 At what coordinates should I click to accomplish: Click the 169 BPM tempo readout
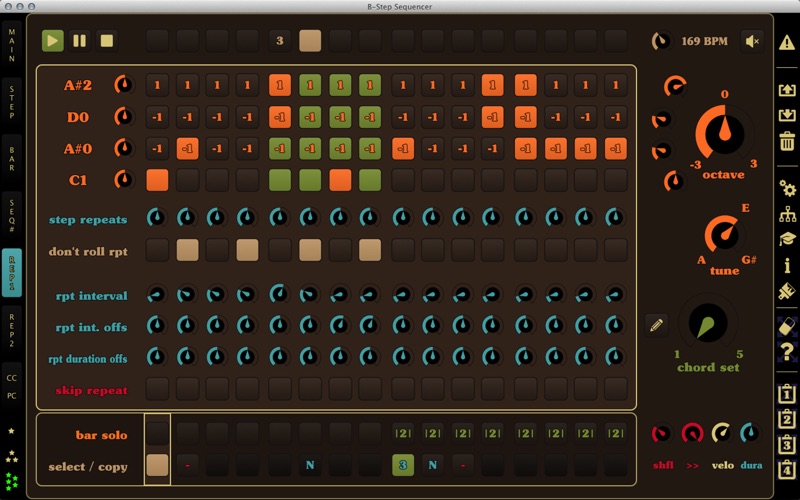pyautogui.click(x=705, y=41)
